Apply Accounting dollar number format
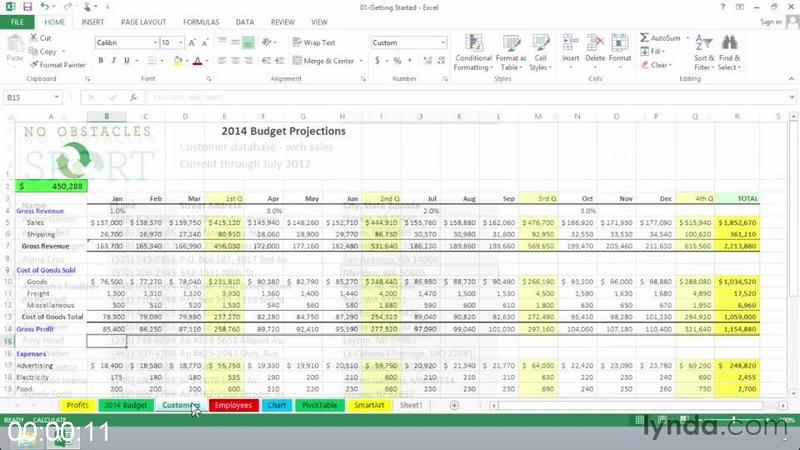This screenshot has width=800, height=450. (377, 61)
